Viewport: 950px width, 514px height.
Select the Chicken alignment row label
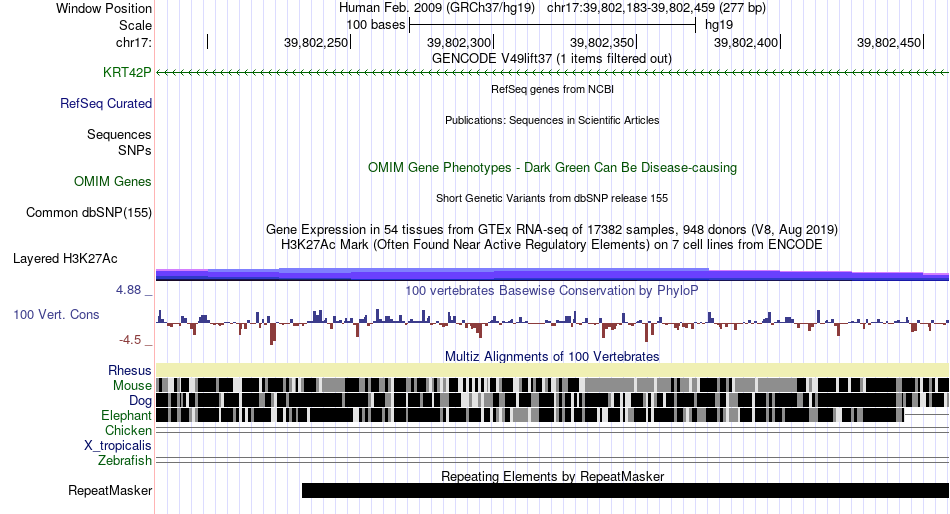click(128, 430)
